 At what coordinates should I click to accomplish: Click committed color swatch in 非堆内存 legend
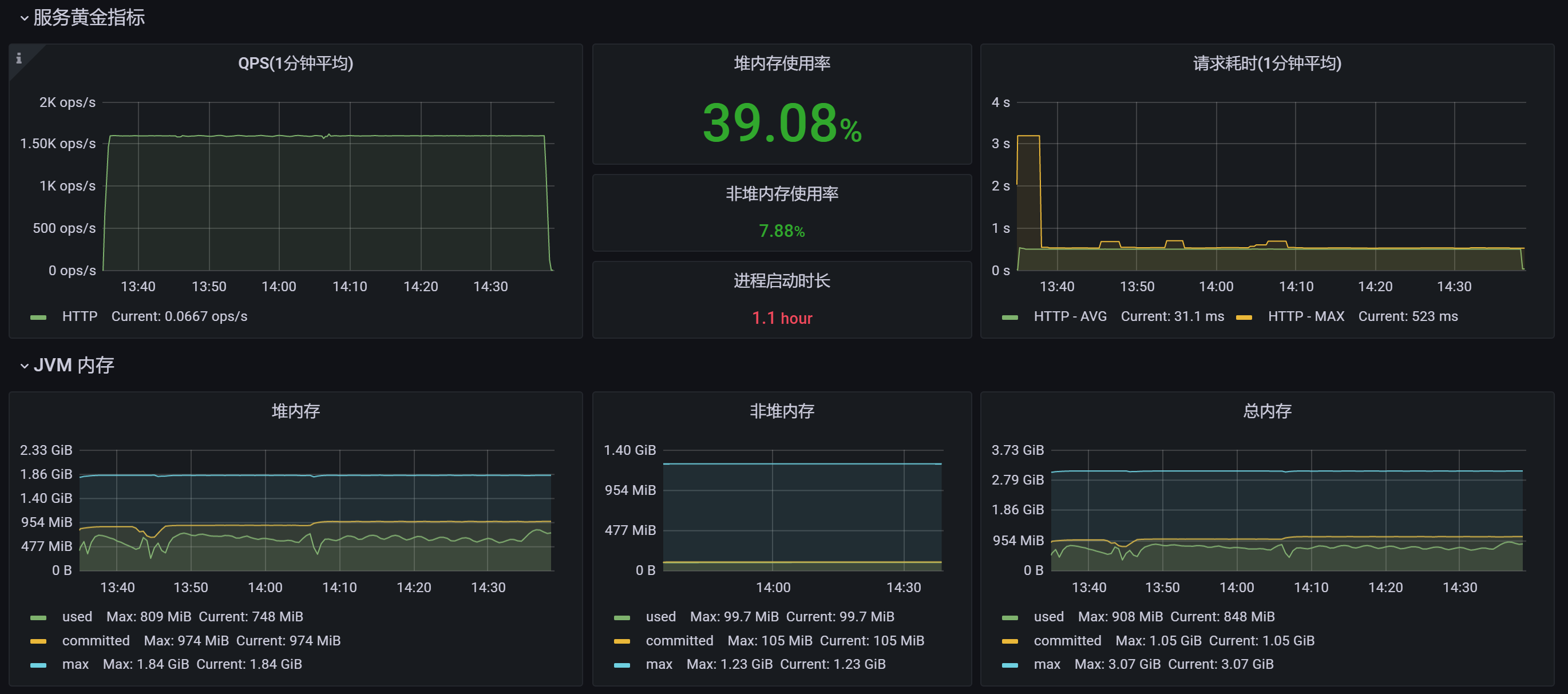coord(622,641)
